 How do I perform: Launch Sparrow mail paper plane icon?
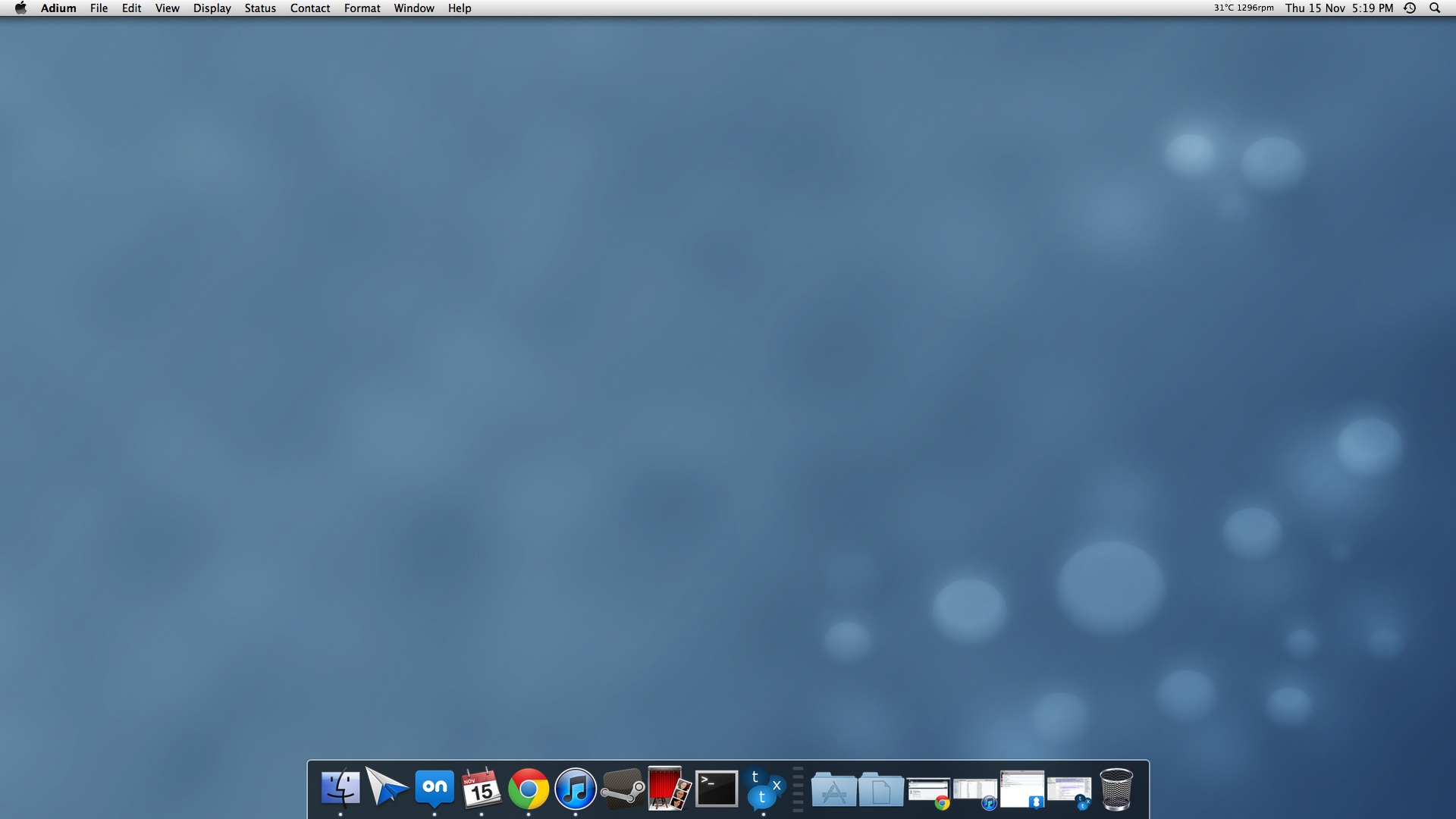[x=387, y=787]
